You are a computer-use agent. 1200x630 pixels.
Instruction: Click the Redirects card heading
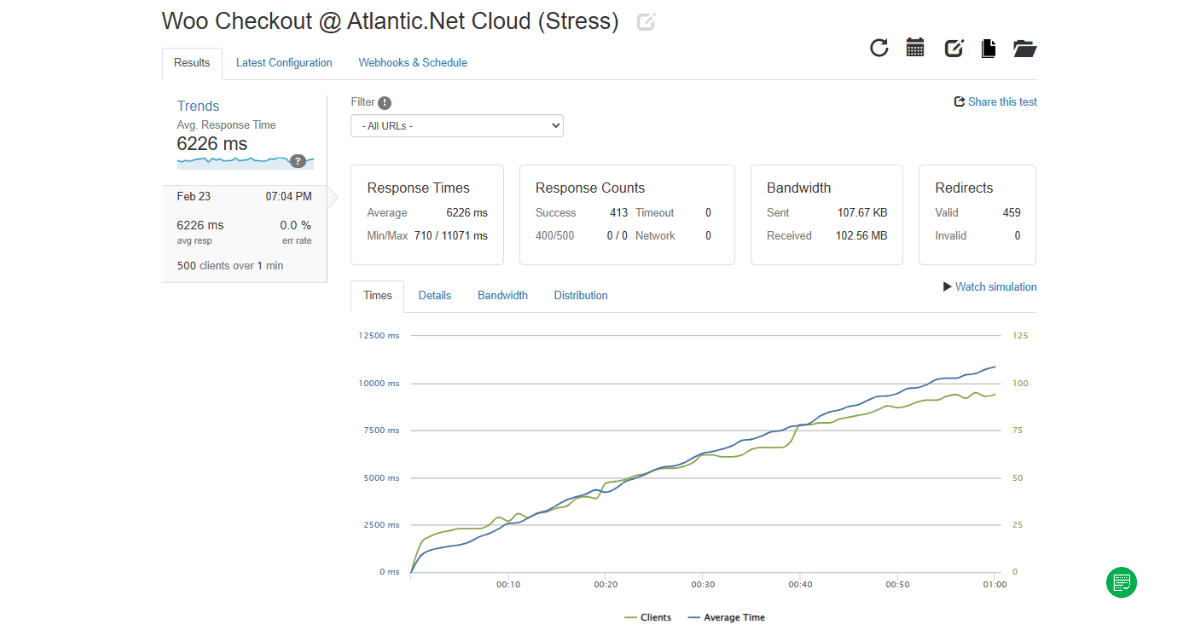pos(964,188)
